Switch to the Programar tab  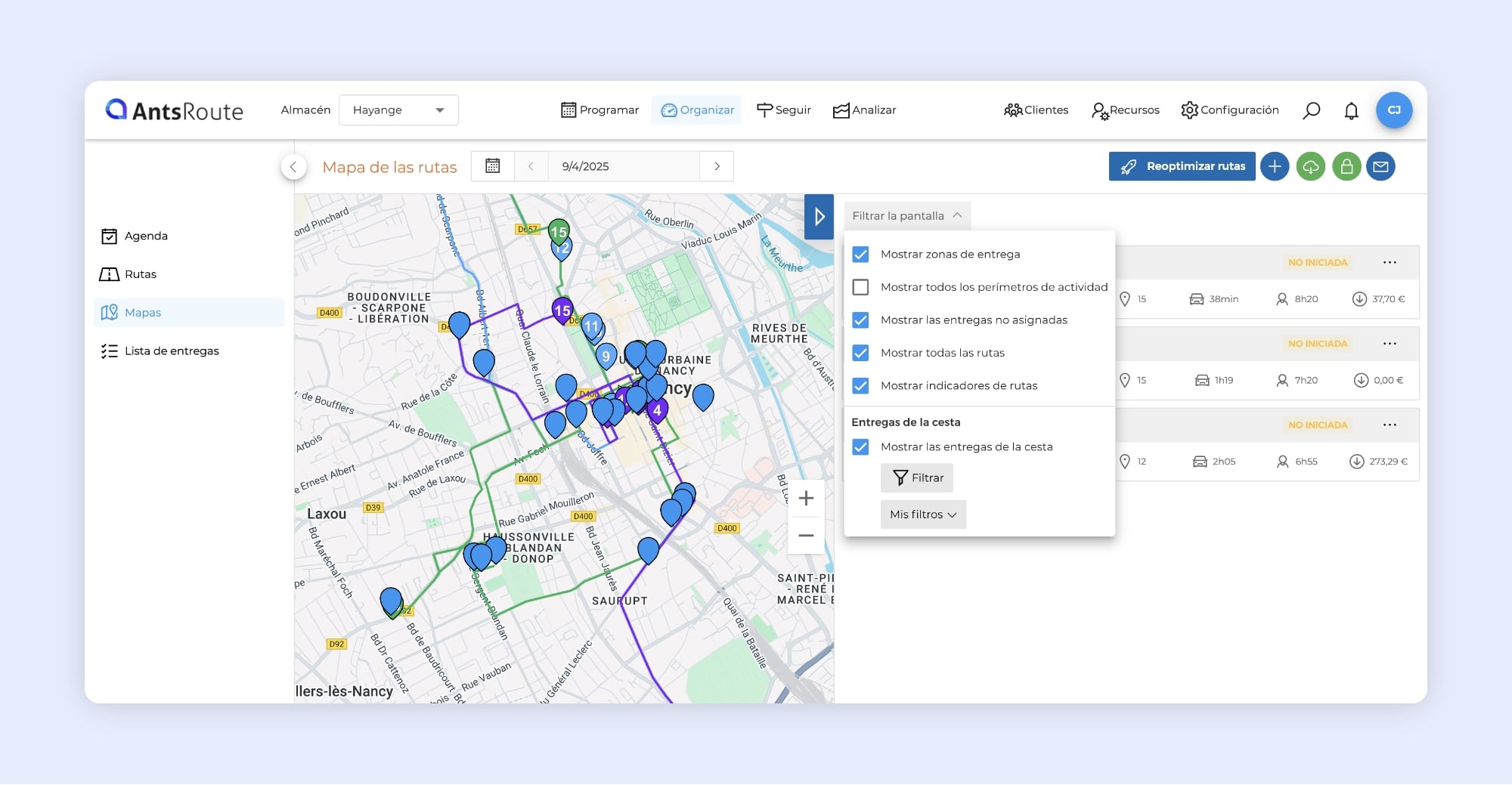600,110
